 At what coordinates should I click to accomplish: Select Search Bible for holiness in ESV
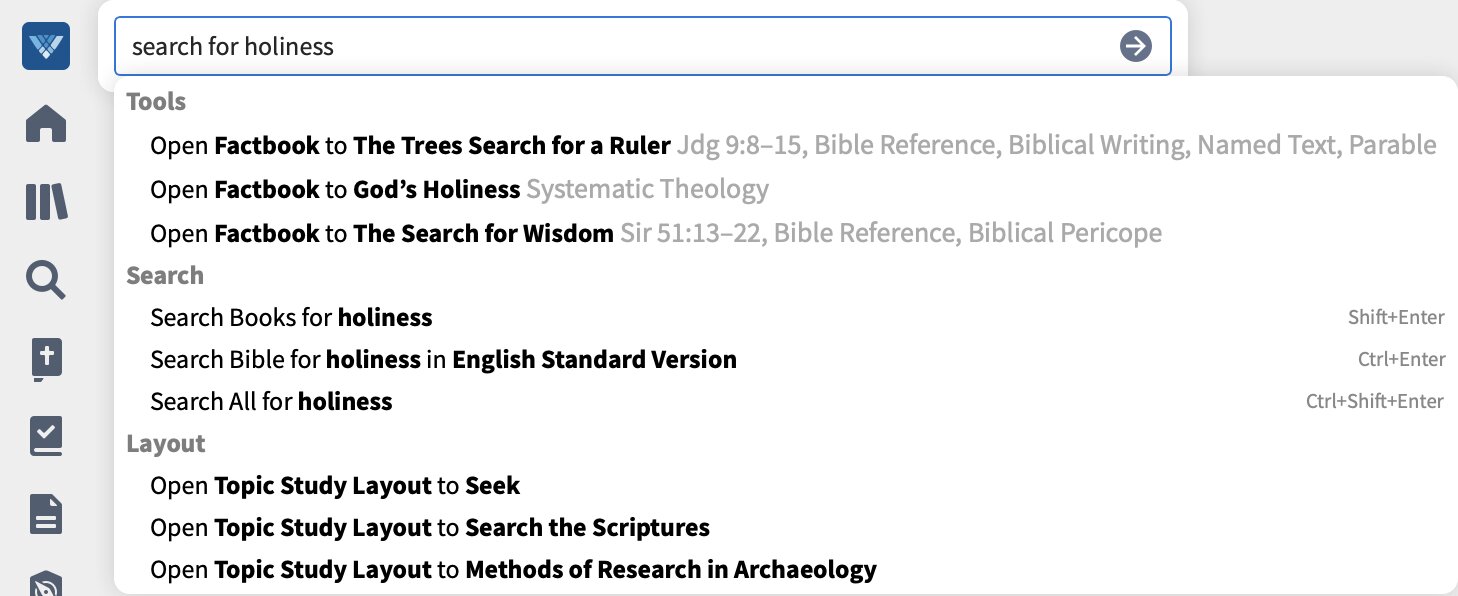click(785, 360)
